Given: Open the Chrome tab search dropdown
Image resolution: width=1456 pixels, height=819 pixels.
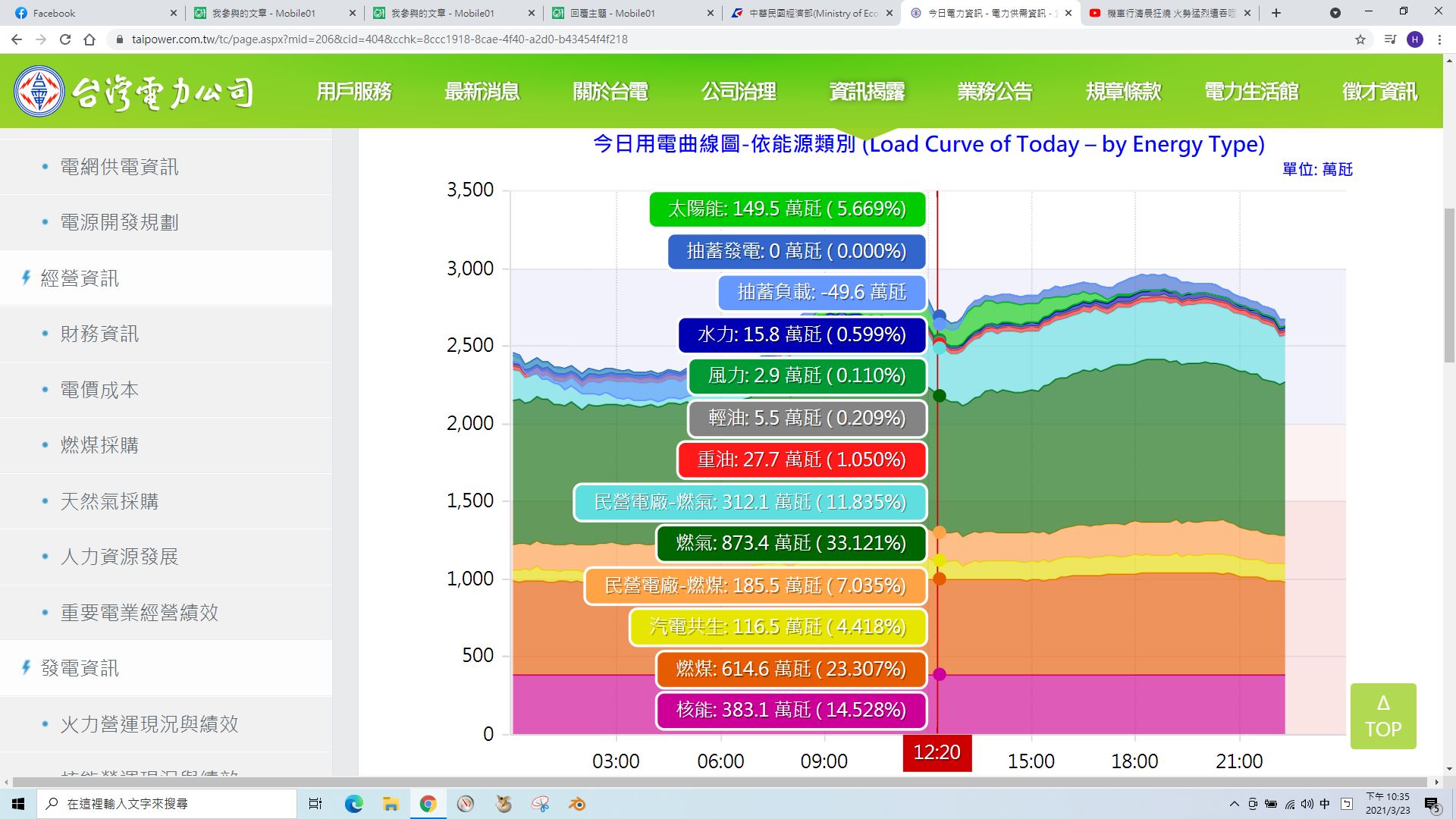Looking at the screenshot, I should pos(1335,13).
